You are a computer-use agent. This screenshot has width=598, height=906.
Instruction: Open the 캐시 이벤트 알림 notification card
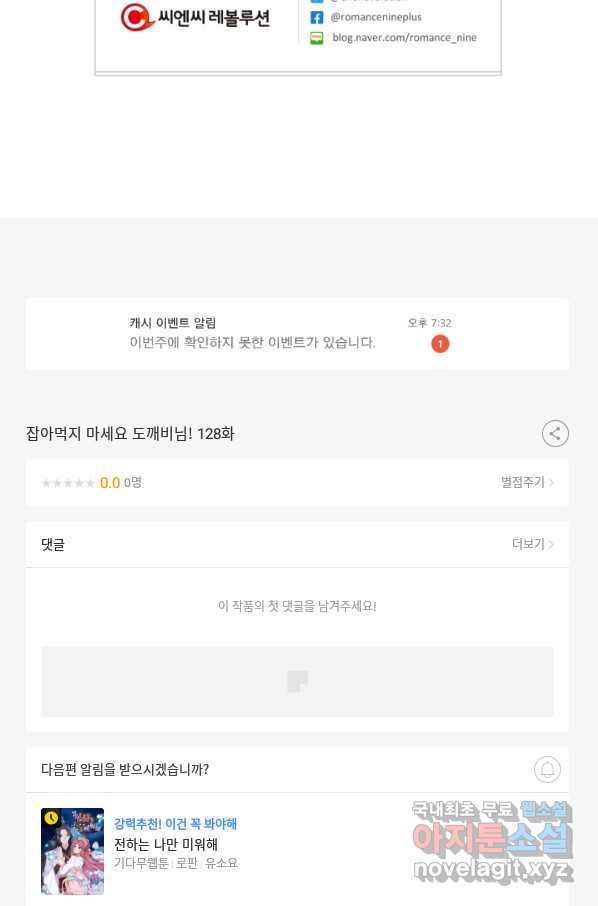tap(298, 333)
